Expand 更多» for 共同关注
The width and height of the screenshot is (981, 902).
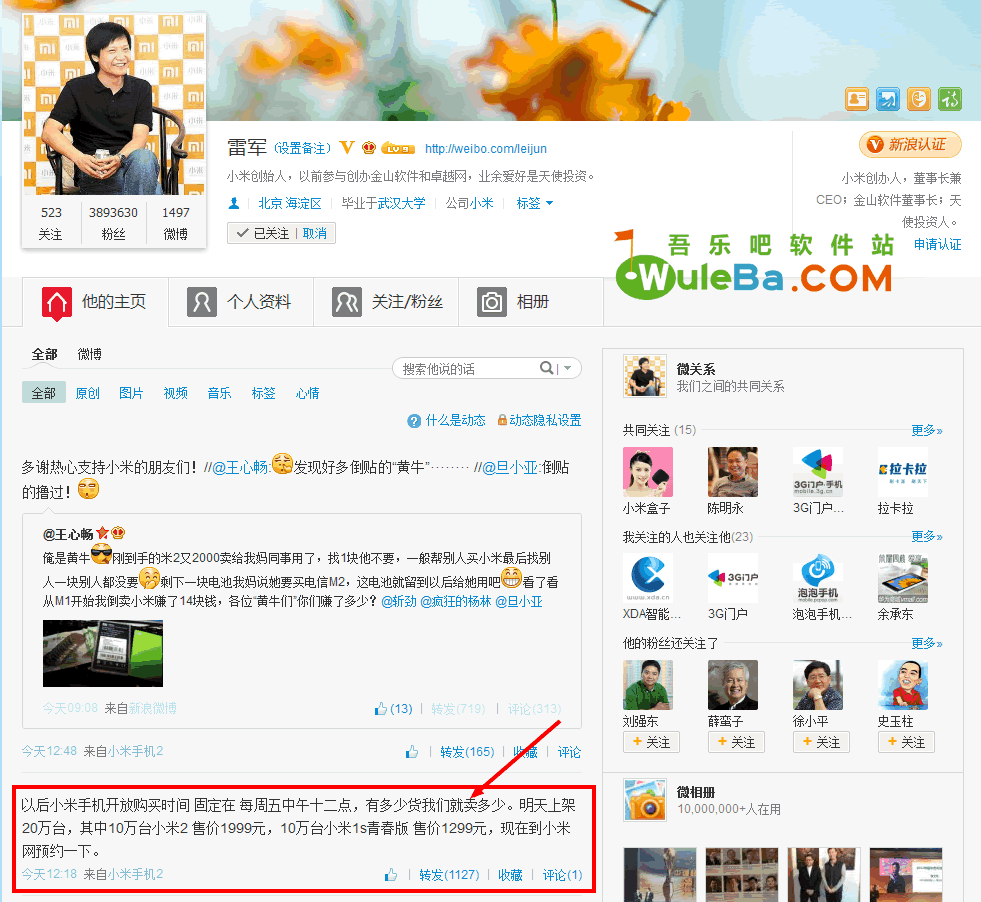click(927, 430)
